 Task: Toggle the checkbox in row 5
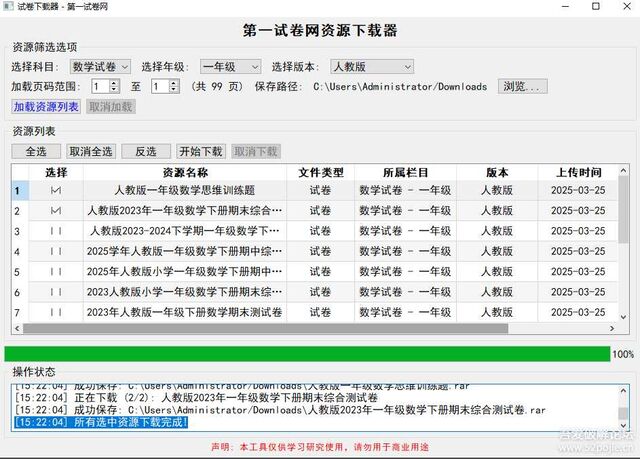click(x=56, y=272)
